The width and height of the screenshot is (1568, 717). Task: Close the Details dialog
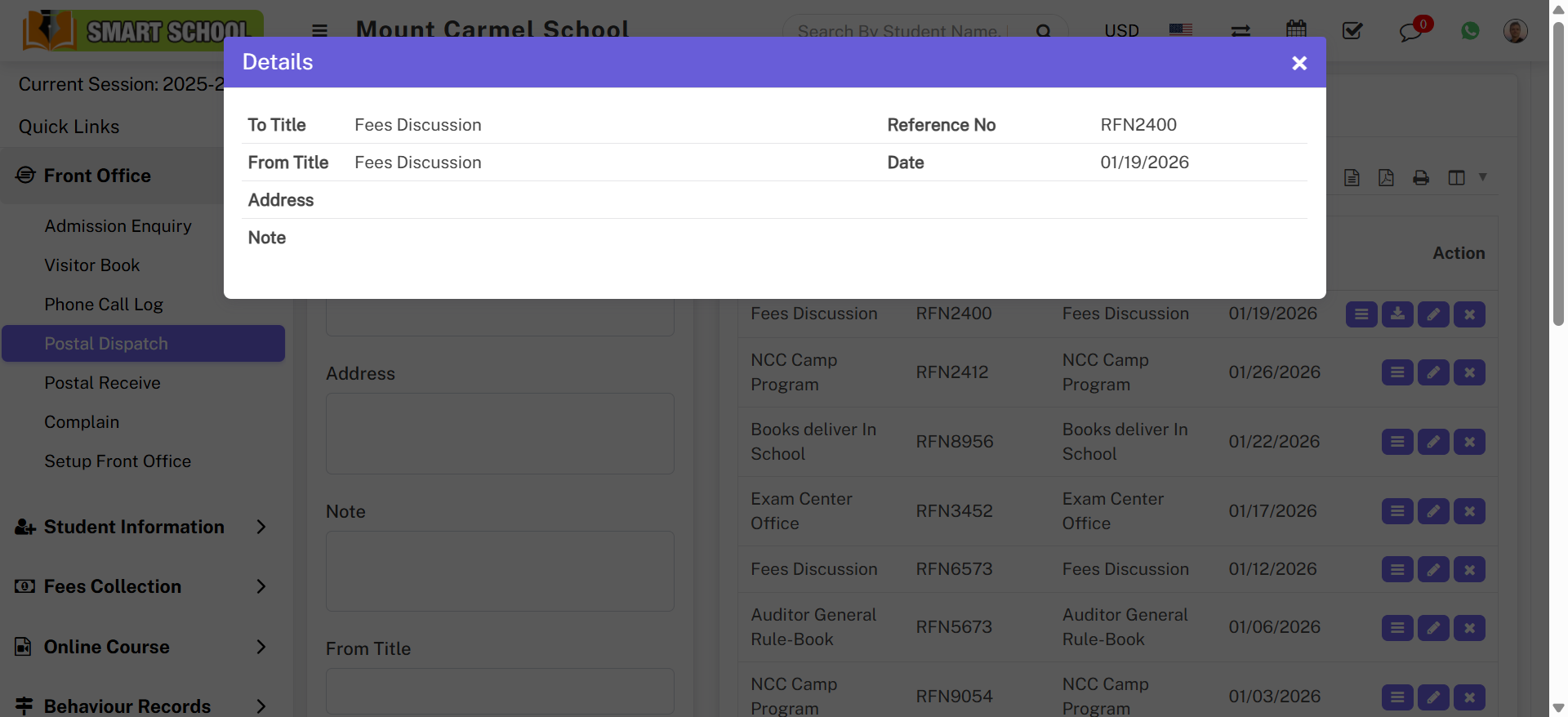1298,63
